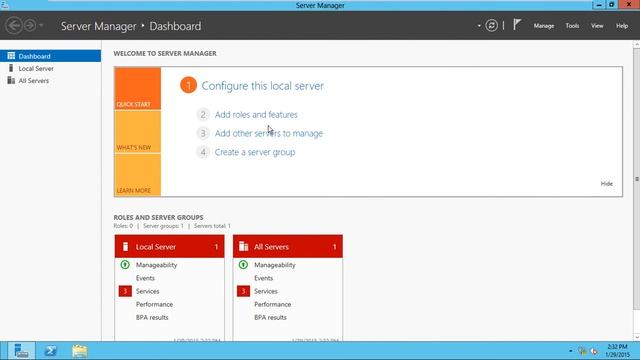
Task: Open File Explorer from the taskbar
Action: click(80, 351)
